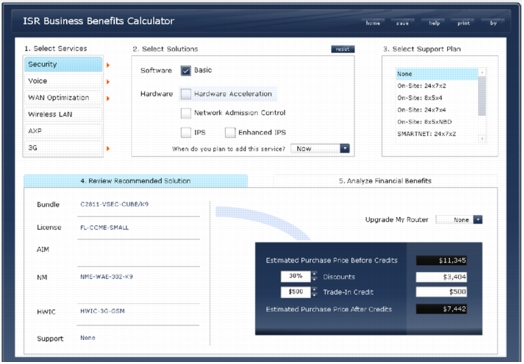The height and width of the screenshot is (364, 524).
Task: Enable the Hardware Acceleration checkbox
Action: pyautogui.click(x=186, y=94)
